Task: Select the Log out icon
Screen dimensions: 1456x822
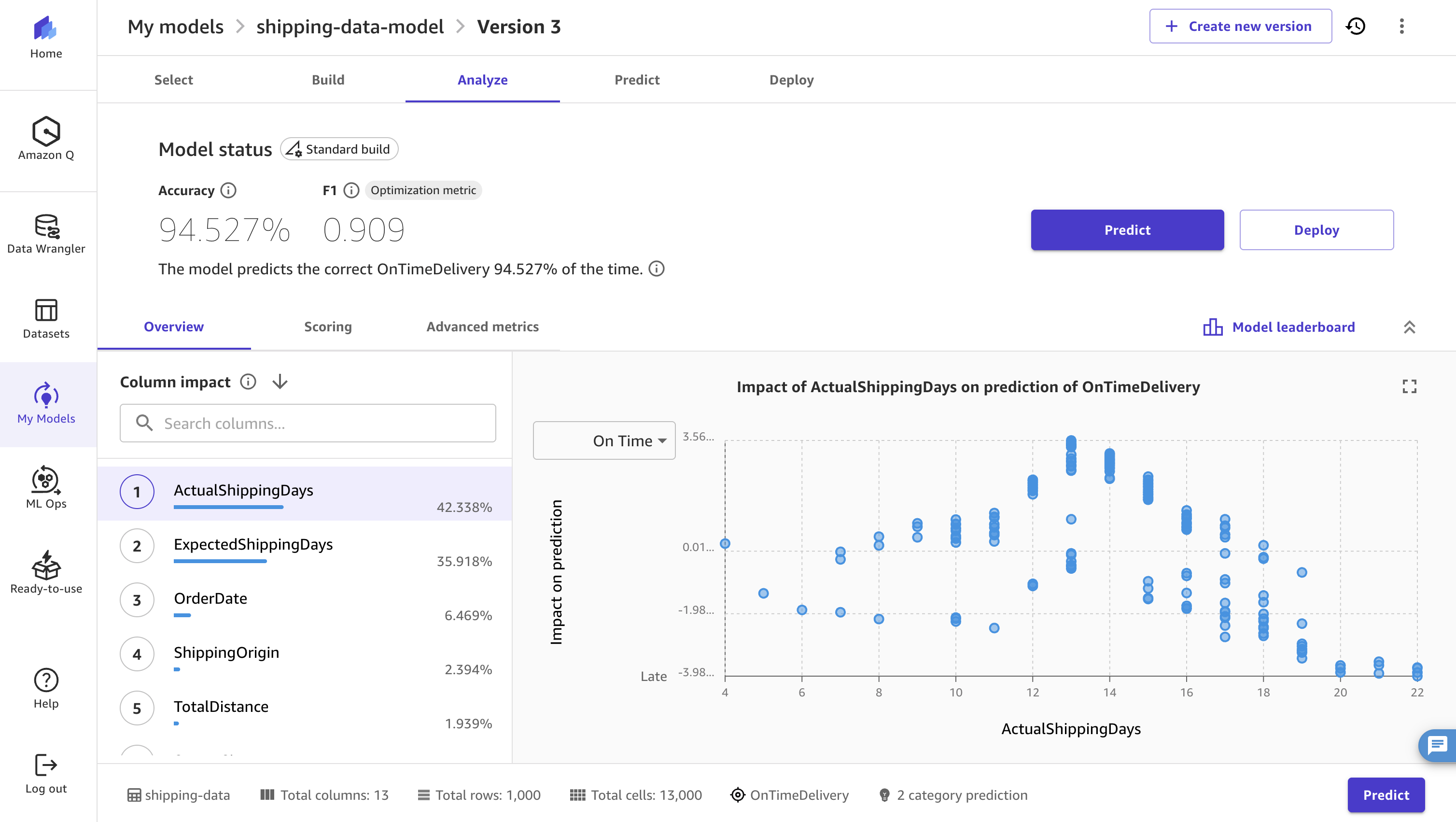Action: 45,766
